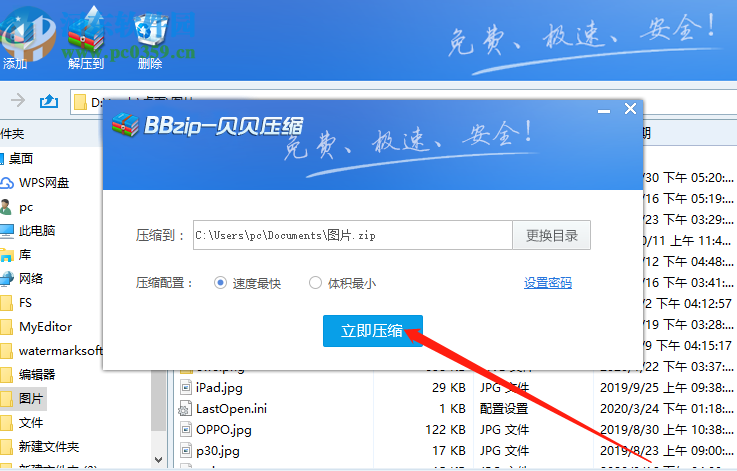This screenshot has height=471, width=737.
Task: Click the iPad.jpg file icon
Action: point(186,388)
